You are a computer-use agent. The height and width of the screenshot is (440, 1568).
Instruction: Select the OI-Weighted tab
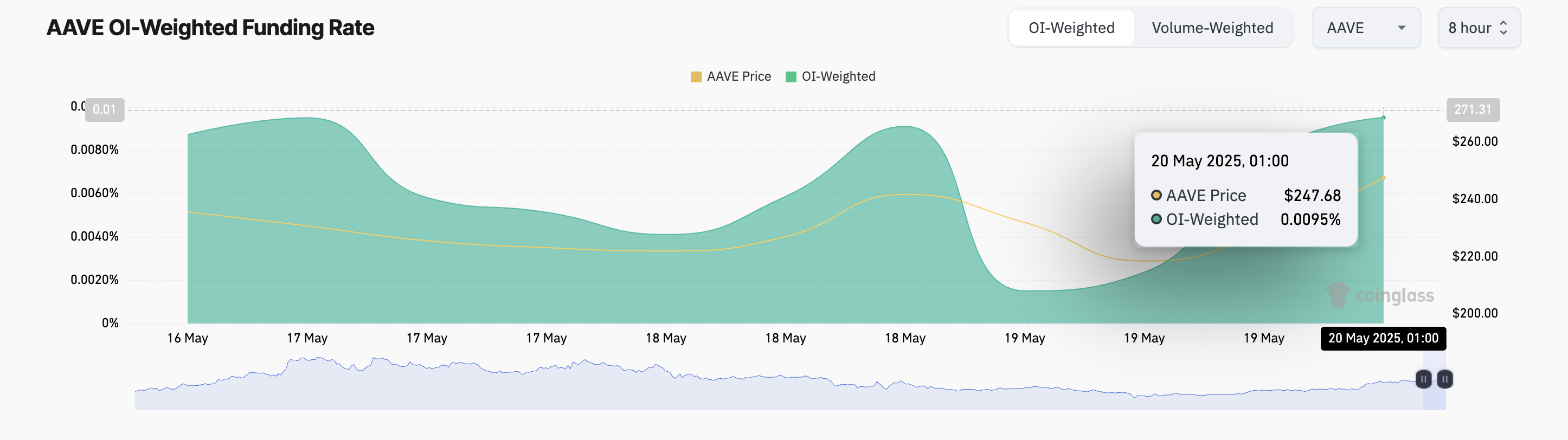[1071, 28]
